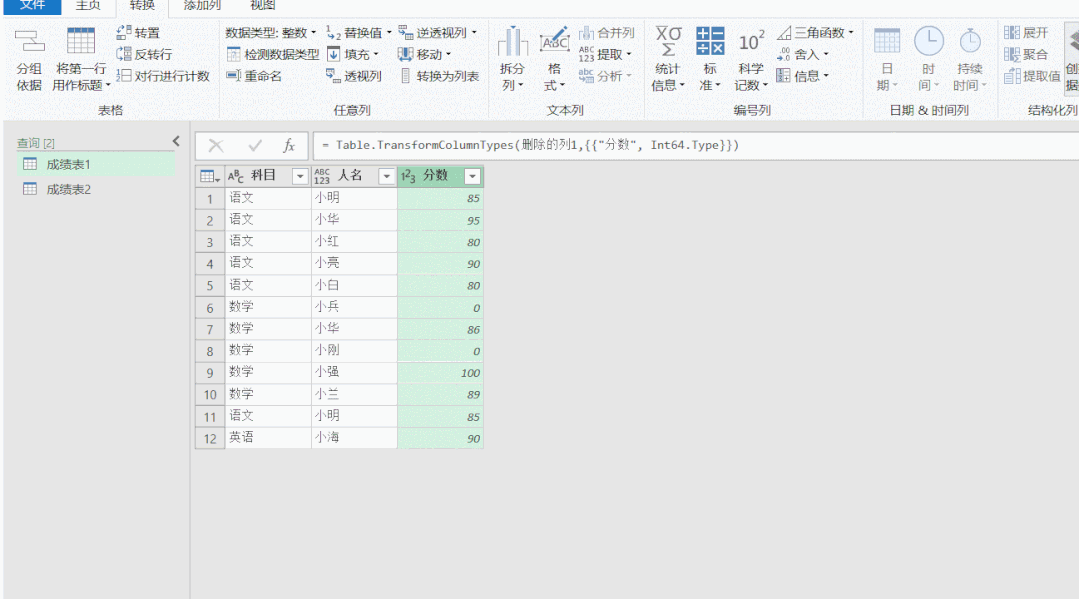Screen dimensions: 1079x599
Task: Open table corner menu icon
Action: click(x=210, y=176)
